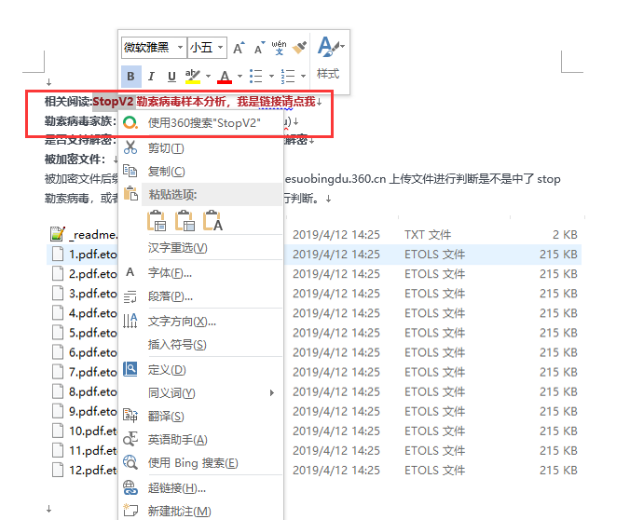Apply red font color
The height and width of the screenshot is (520, 633).
click(224, 76)
